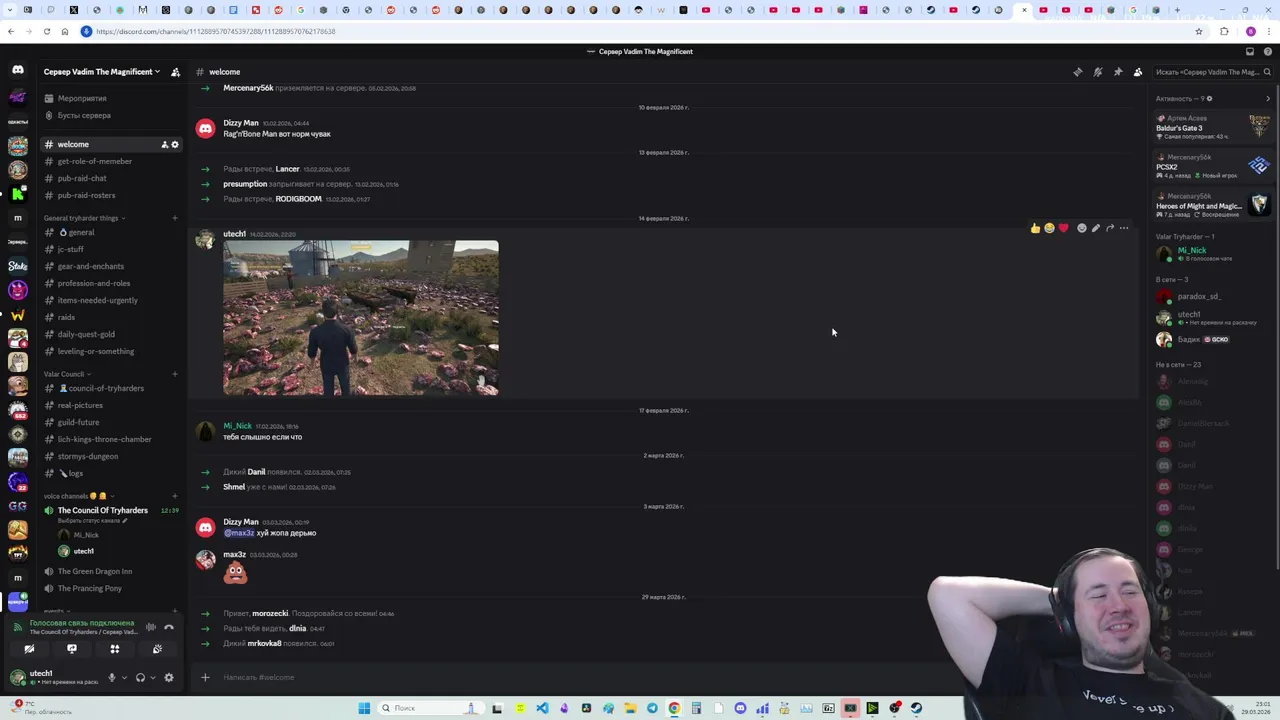Open Windows Start button on taskbar
1280x720 pixels.
[x=364, y=708]
